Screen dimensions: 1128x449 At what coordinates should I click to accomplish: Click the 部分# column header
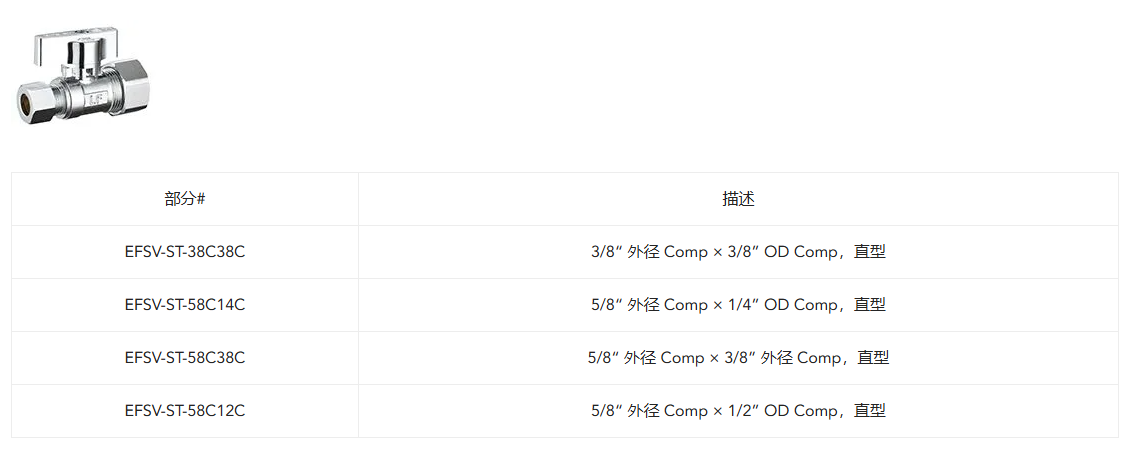185,199
